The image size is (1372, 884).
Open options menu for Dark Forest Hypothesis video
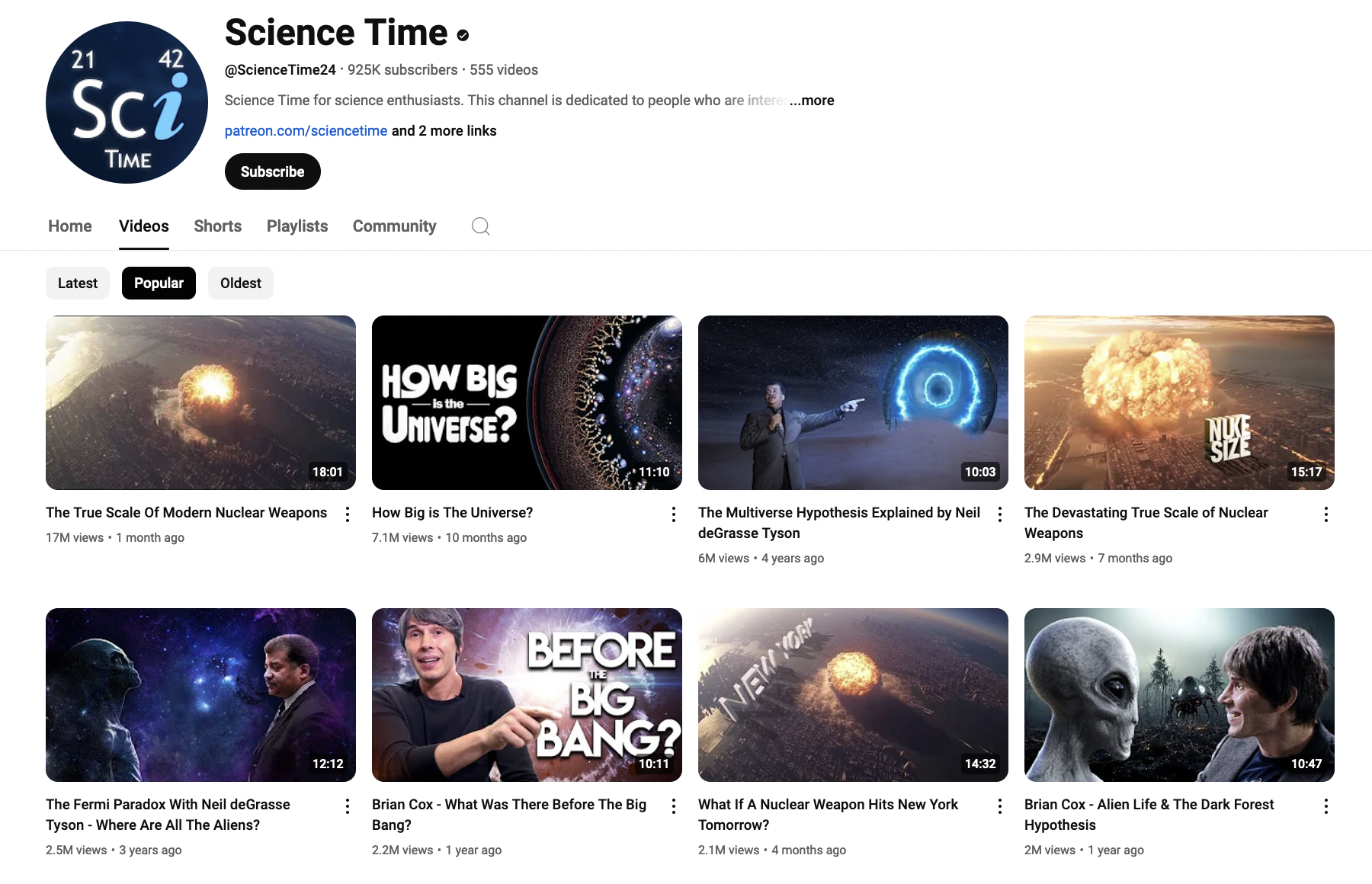[x=1326, y=806]
